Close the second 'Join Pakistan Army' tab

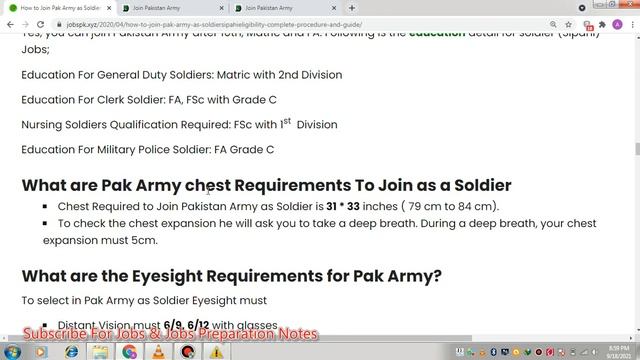(222, 8)
